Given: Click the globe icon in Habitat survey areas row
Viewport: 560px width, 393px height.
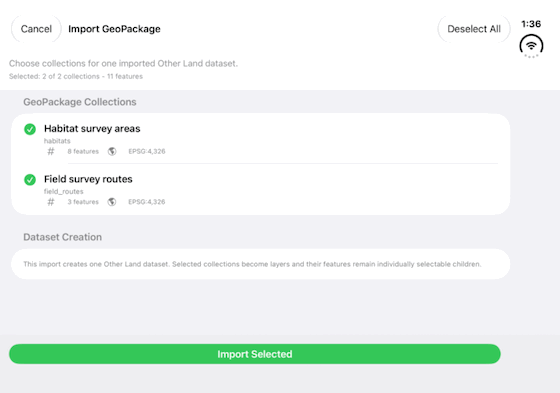Looking at the screenshot, I should (112, 151).
